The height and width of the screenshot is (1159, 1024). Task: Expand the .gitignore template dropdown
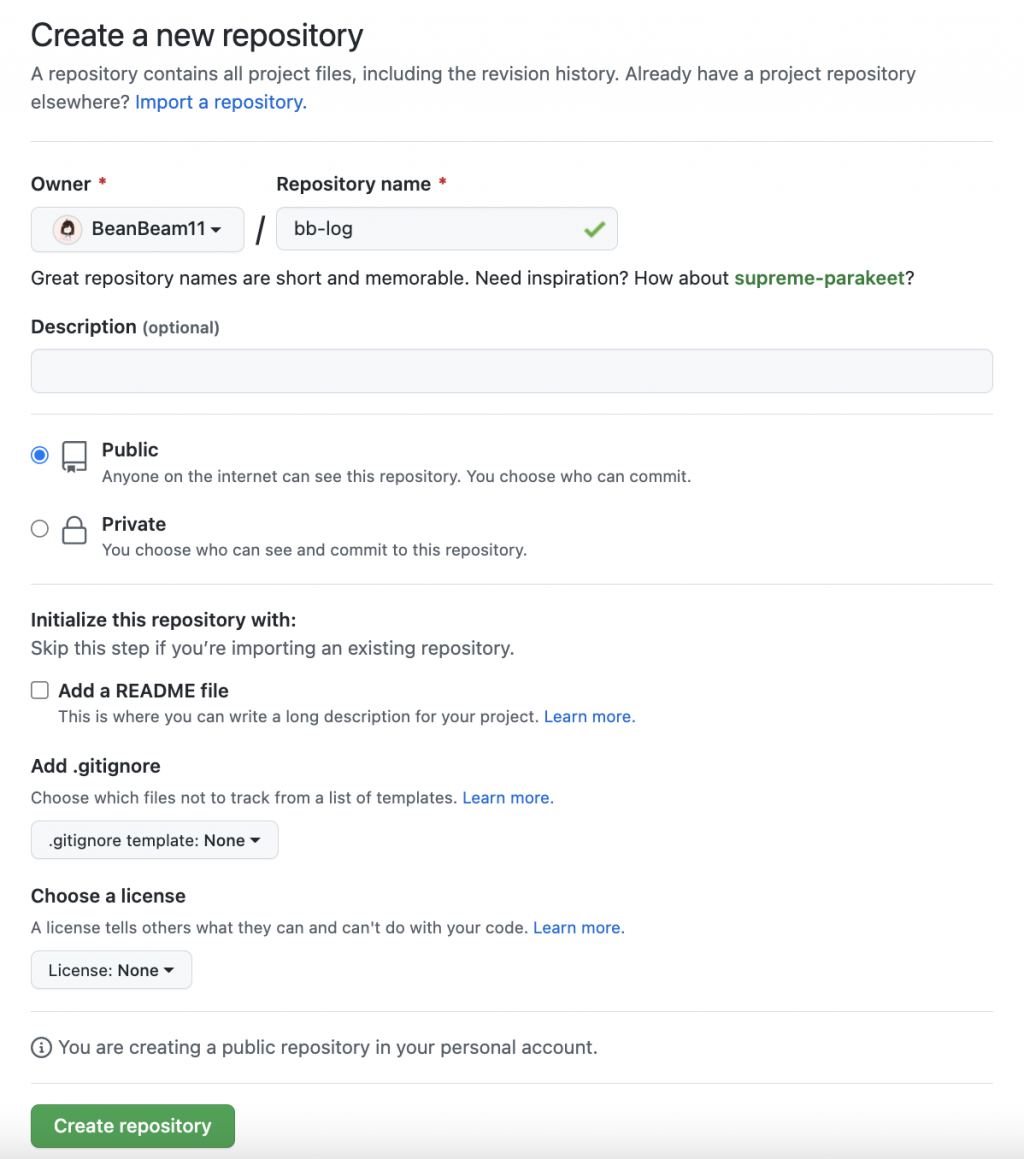(154, 841)
